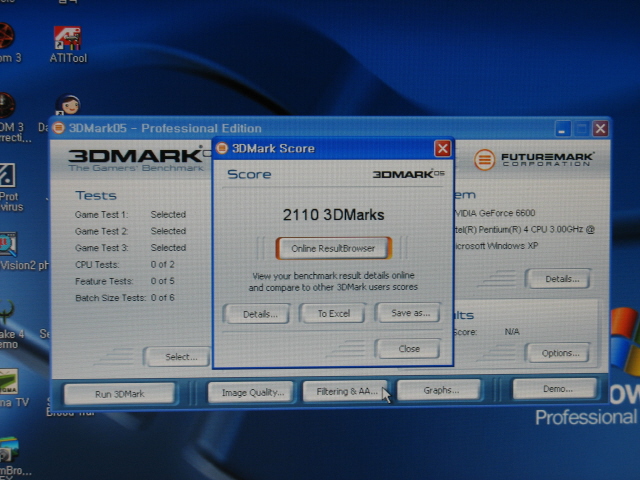This screenshot has height=480, width=640.
Task: Click the Futuremark Corporation logo
Action: point(534,160)
